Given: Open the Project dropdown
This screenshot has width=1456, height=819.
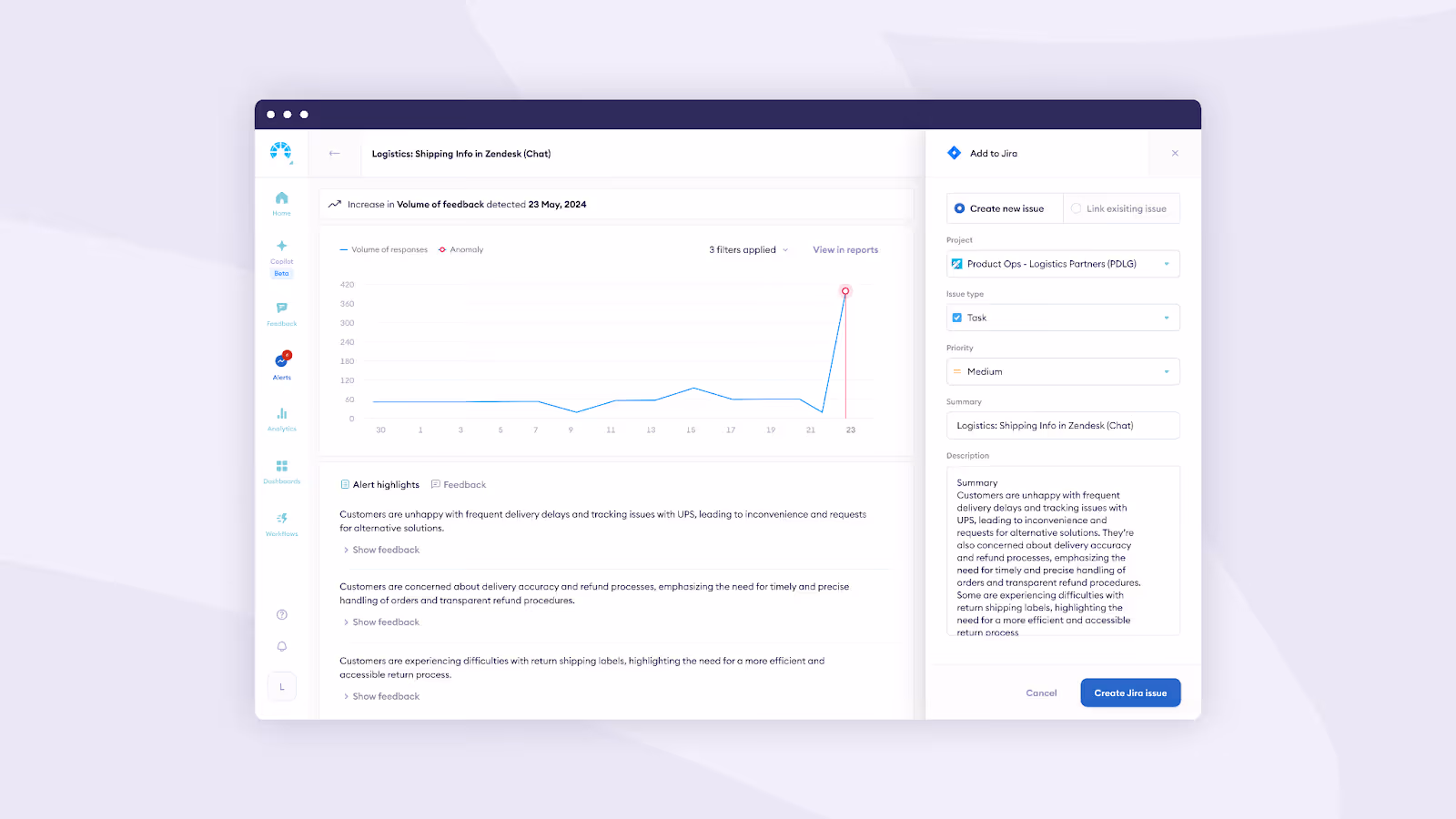Looking at the screenshot, I should tap(1063, 264).
